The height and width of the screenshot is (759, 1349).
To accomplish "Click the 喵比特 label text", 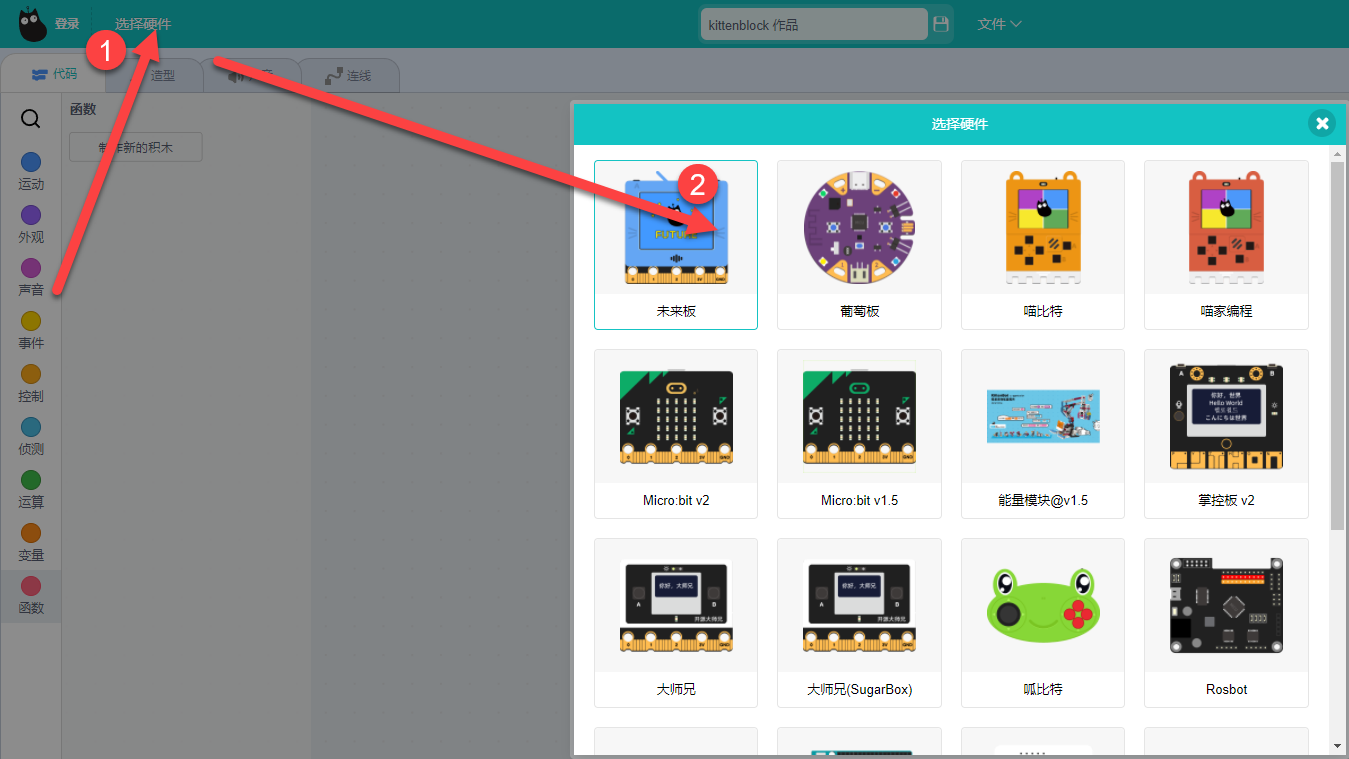I will (1042, 311).
